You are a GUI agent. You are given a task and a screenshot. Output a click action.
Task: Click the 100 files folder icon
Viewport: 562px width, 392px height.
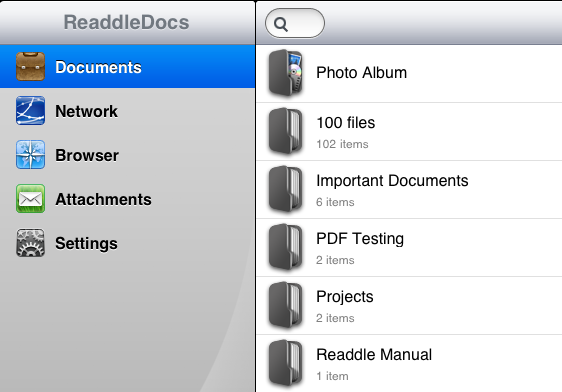(286, 131)
